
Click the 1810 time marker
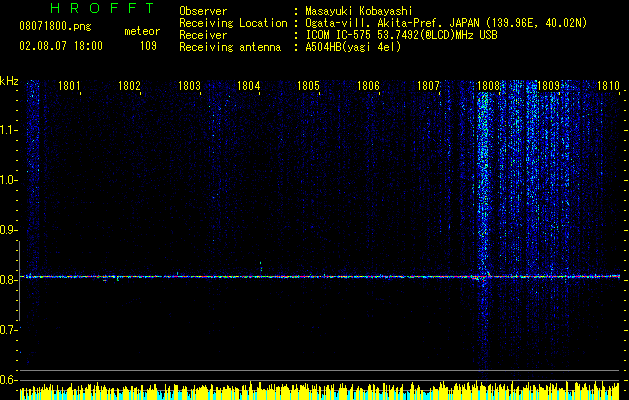[608, 86]
